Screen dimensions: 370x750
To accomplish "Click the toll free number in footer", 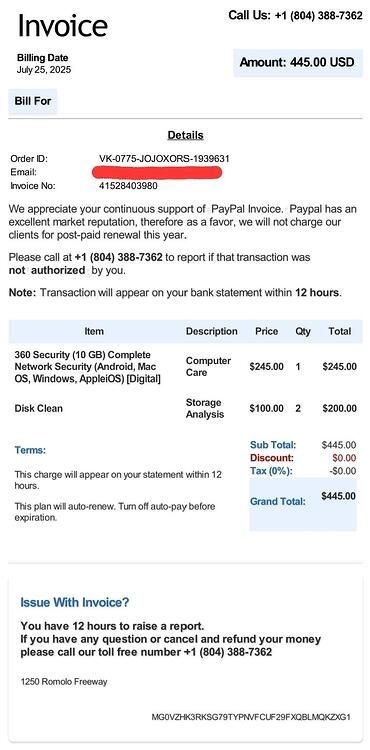I will point(228,652).
